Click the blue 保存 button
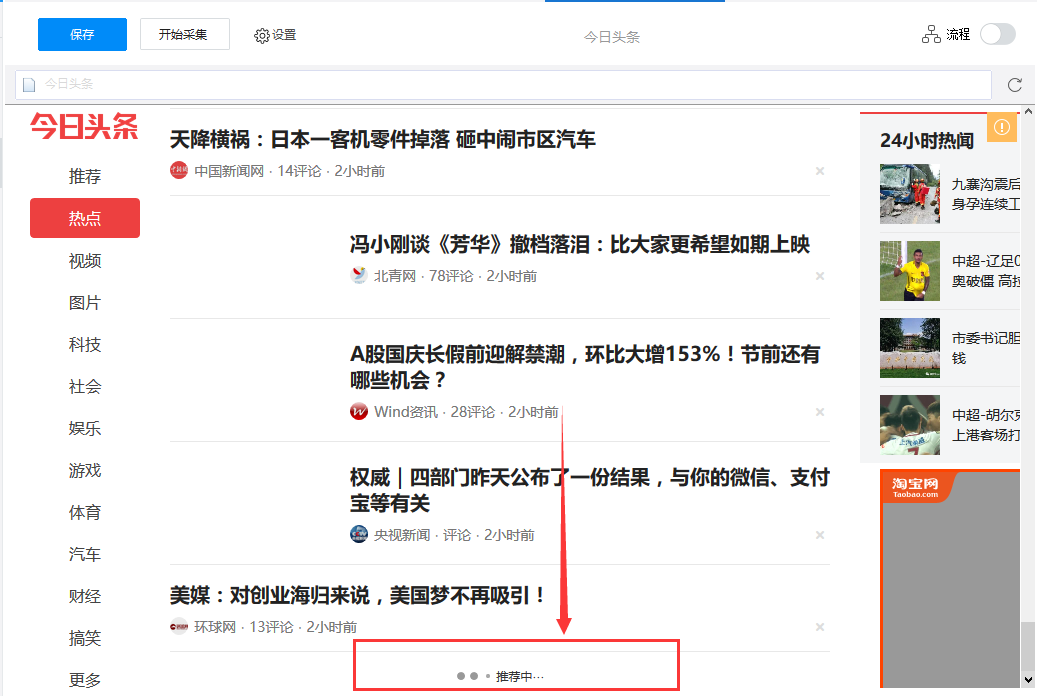 click(82, 34)
